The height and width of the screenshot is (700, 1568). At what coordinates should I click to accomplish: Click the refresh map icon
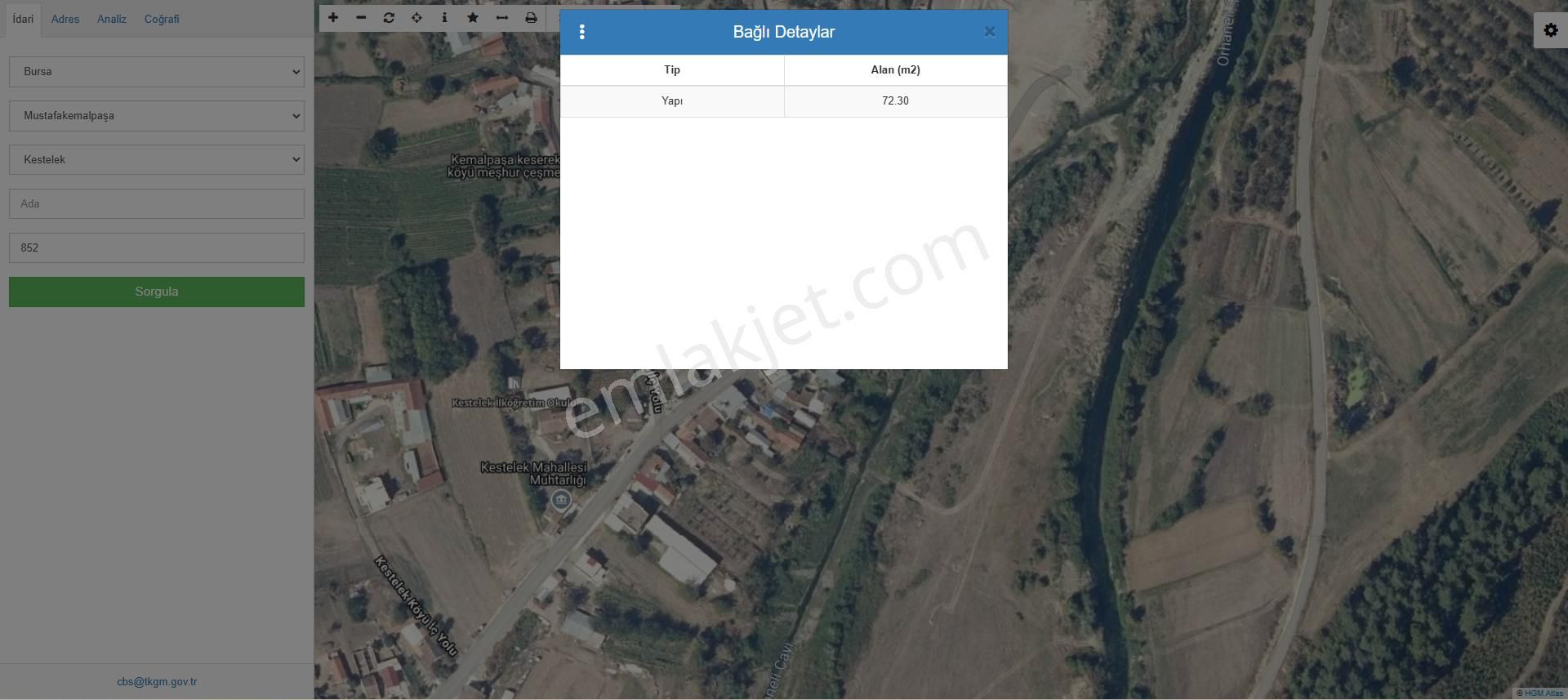point(389,17)
